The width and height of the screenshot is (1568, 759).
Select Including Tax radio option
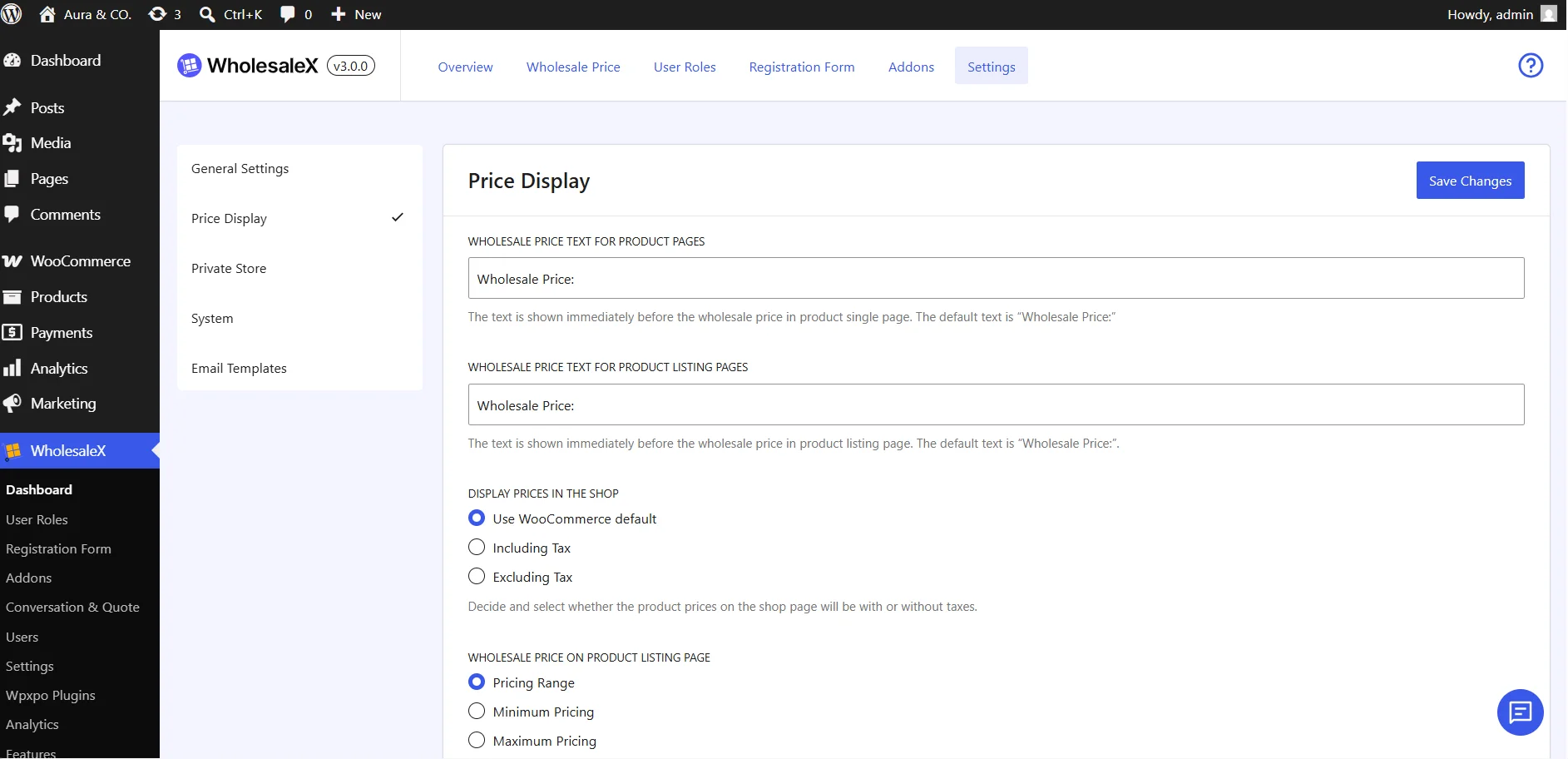477,547
